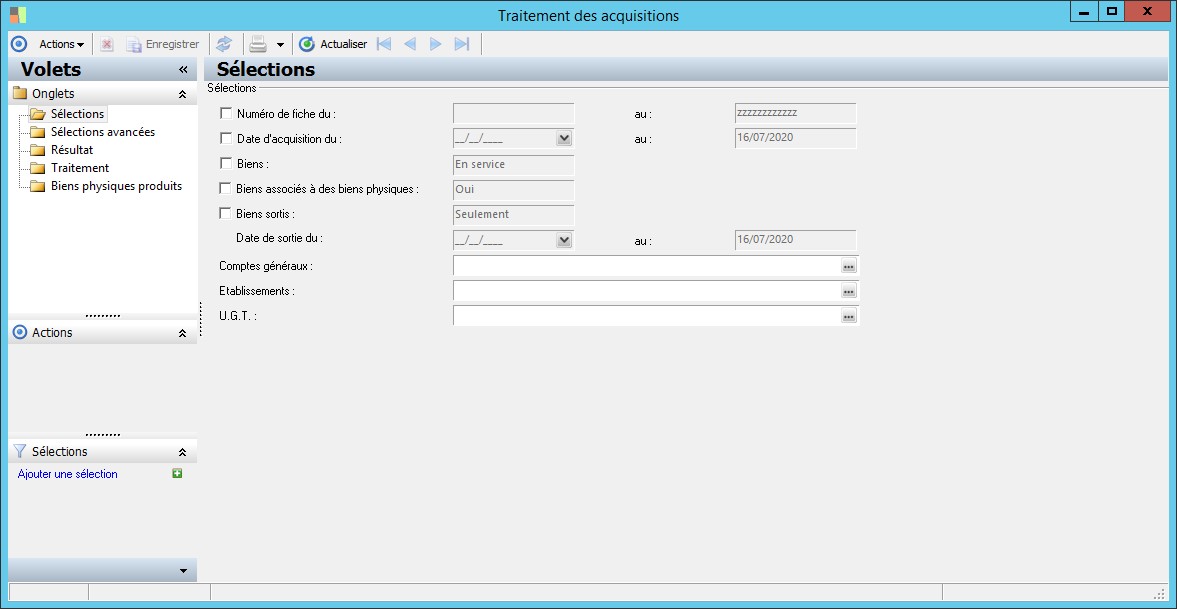Click the Résultat folder icon
The image size is (1177, 609).
(x=38, y=150)
